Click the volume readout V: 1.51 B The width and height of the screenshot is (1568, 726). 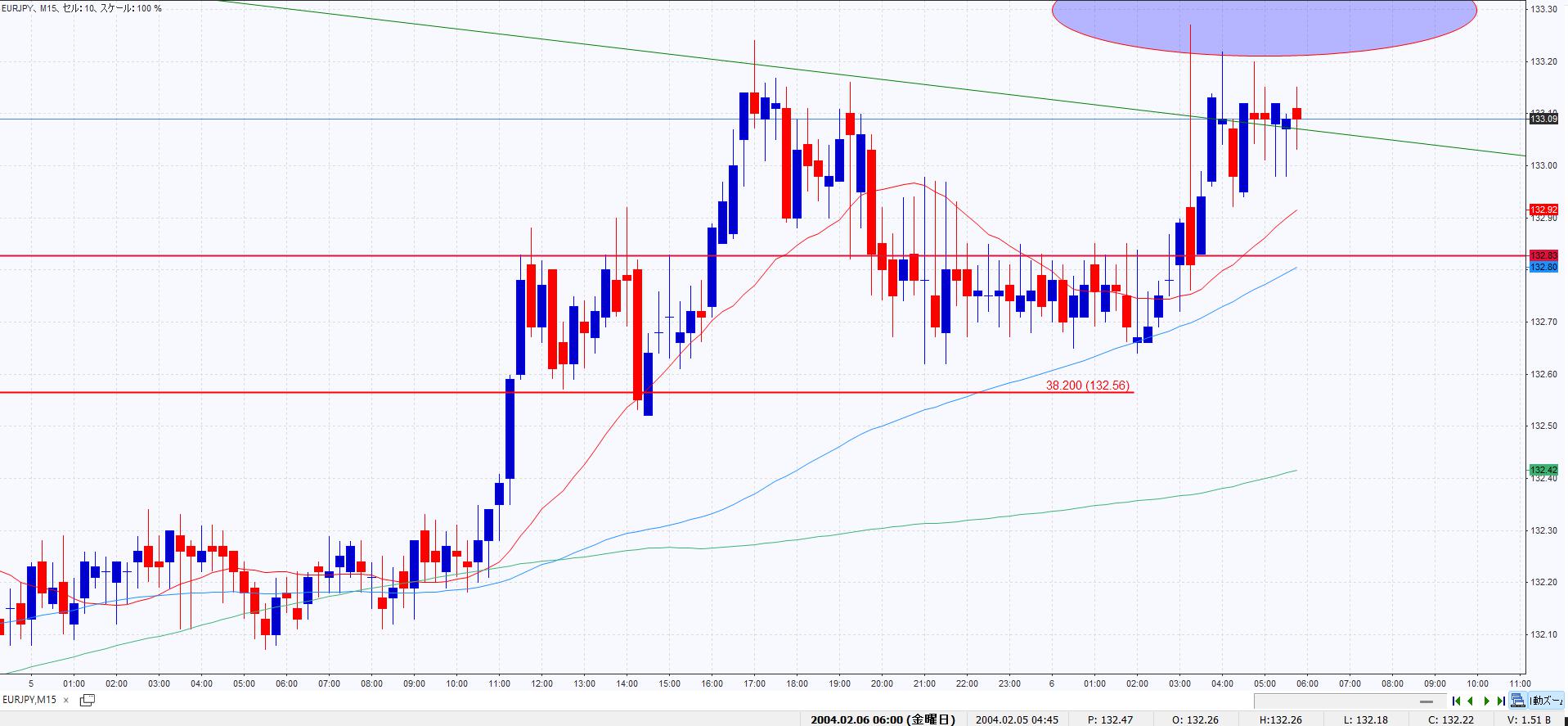coord(1529,720)
